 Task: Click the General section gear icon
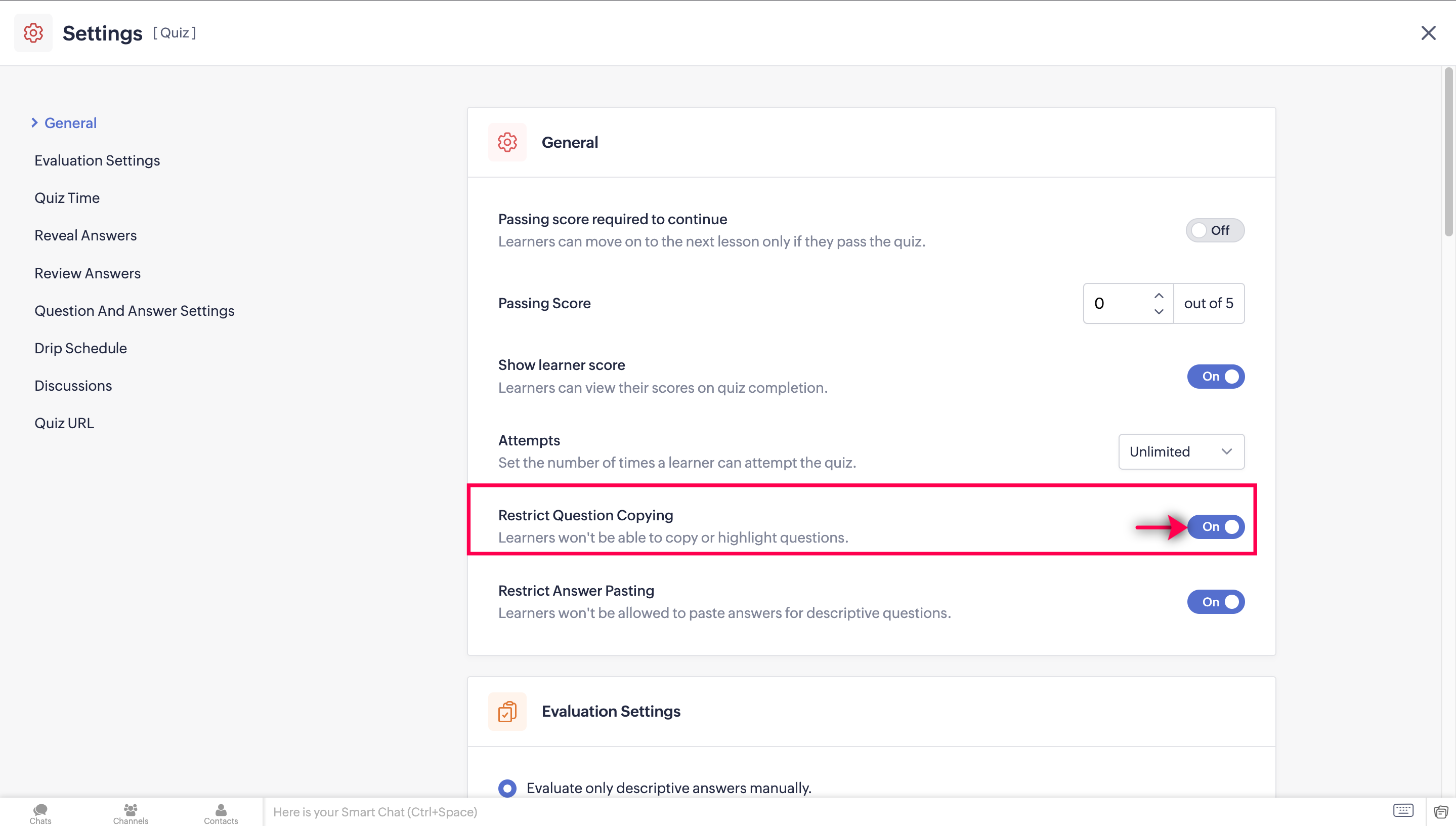[507, 142]
